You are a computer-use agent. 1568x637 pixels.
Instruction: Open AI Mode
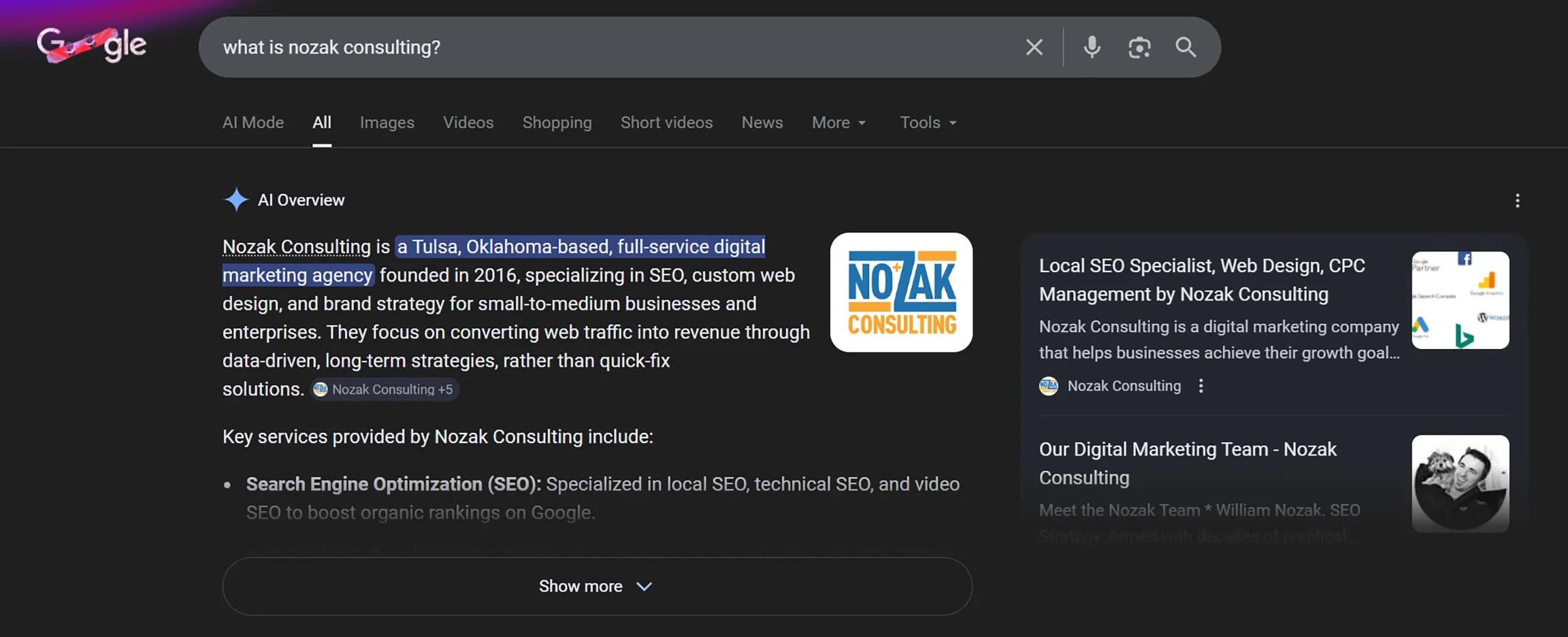[253, 122]
